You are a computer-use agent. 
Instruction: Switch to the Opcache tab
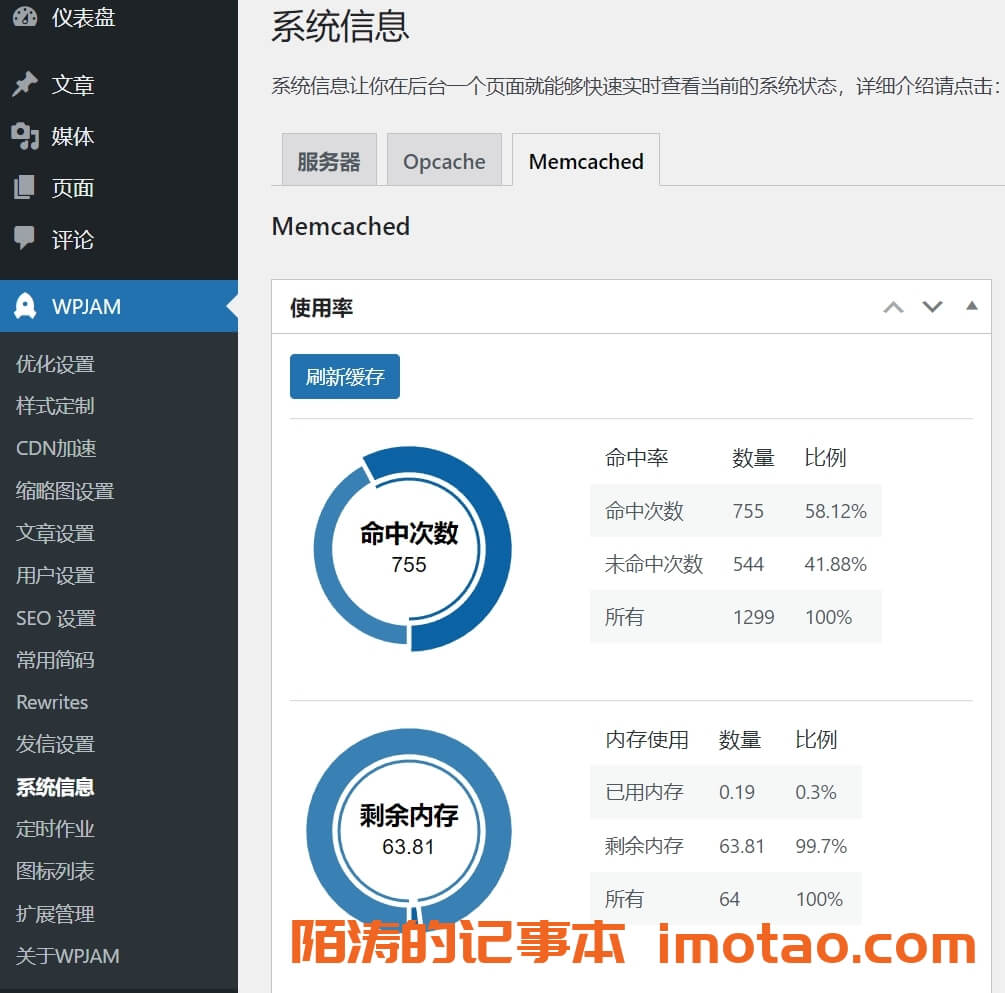444,161
